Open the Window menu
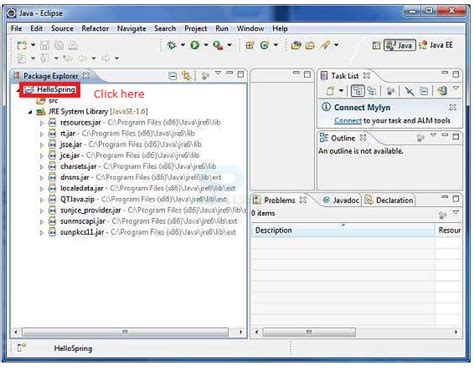This screenshot has width=474, height=370. pyautogui.click(x=250, y=29)
